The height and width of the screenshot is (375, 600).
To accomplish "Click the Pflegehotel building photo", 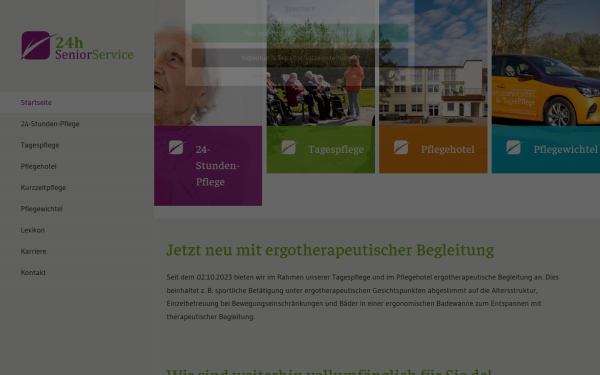I will 433,63.
